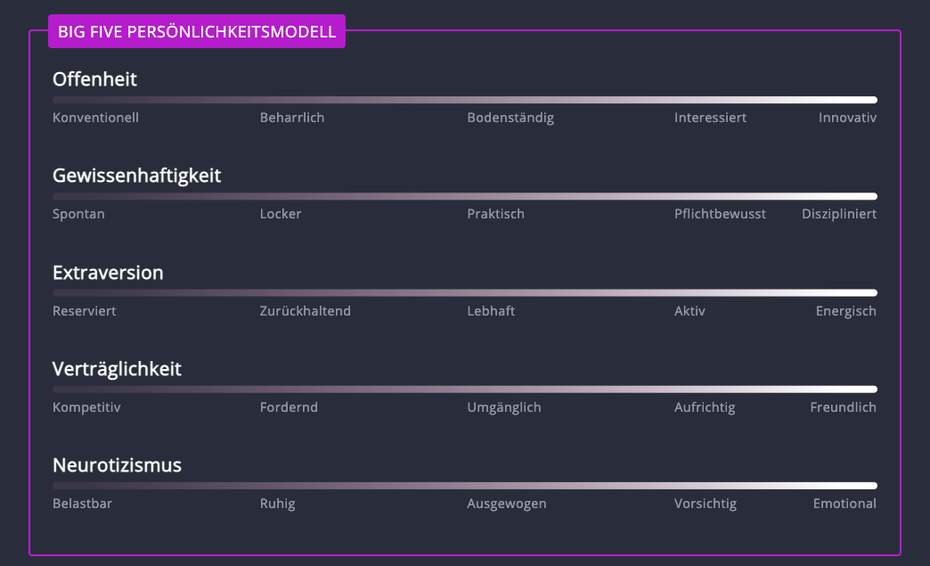Image resolution: width=930 pixels, height=566 pixels.
Task: Select the Konventionell label under Offenheit
Action: click(96, 118)
